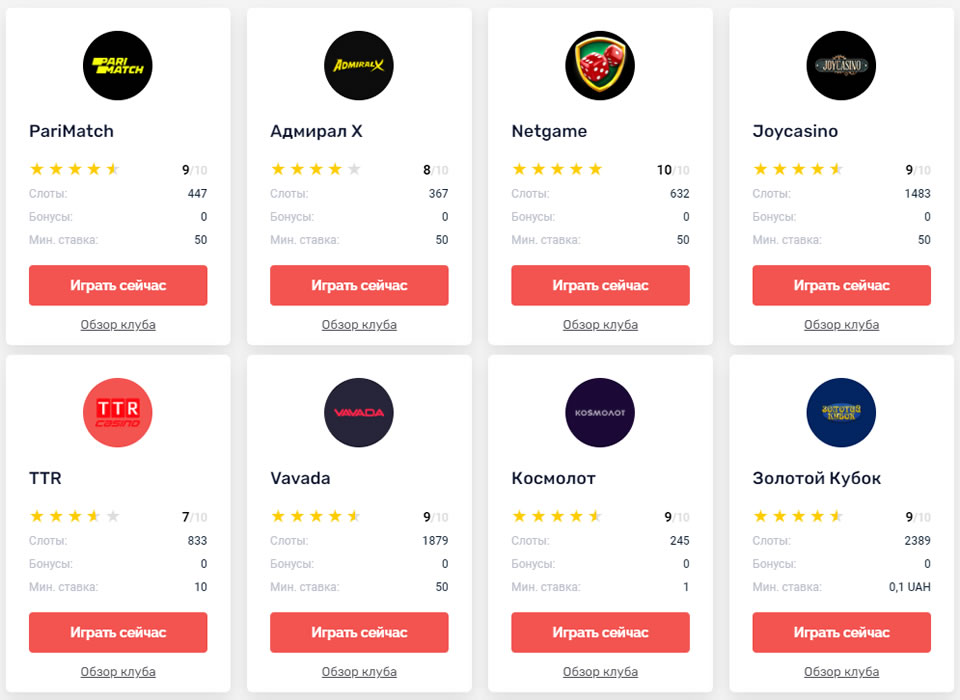Click the Admiral X logo icon
Screen dimensions: 960x700
click(359, 66)
